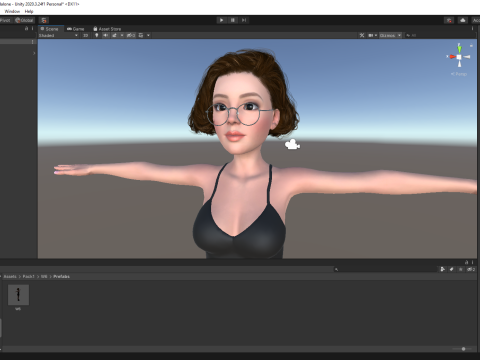Lock the Project panel
The width and height of the screenshot is (480, 360).
466,262
